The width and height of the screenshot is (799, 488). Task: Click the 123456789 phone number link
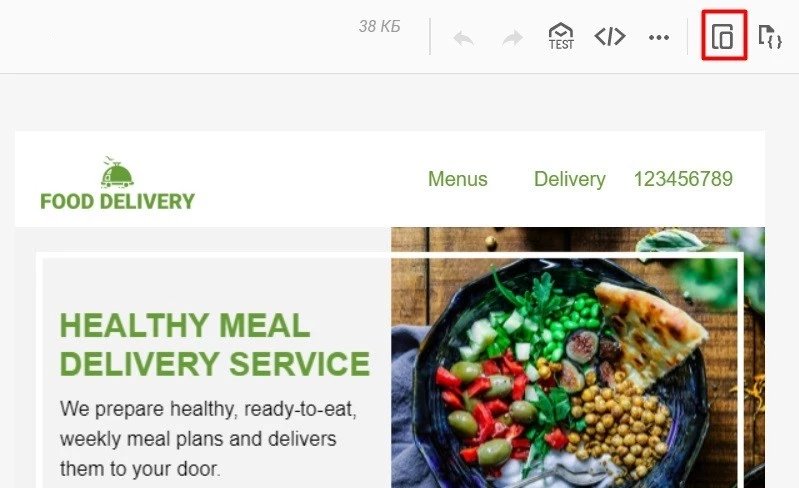pyautogui.click(x=683, y=179)
